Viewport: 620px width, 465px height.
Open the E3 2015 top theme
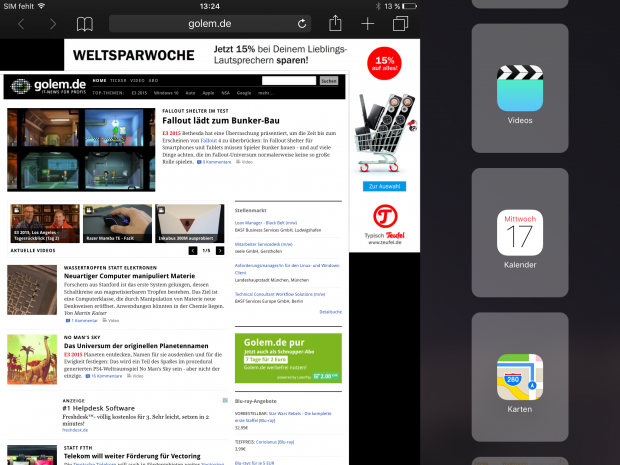139,93
